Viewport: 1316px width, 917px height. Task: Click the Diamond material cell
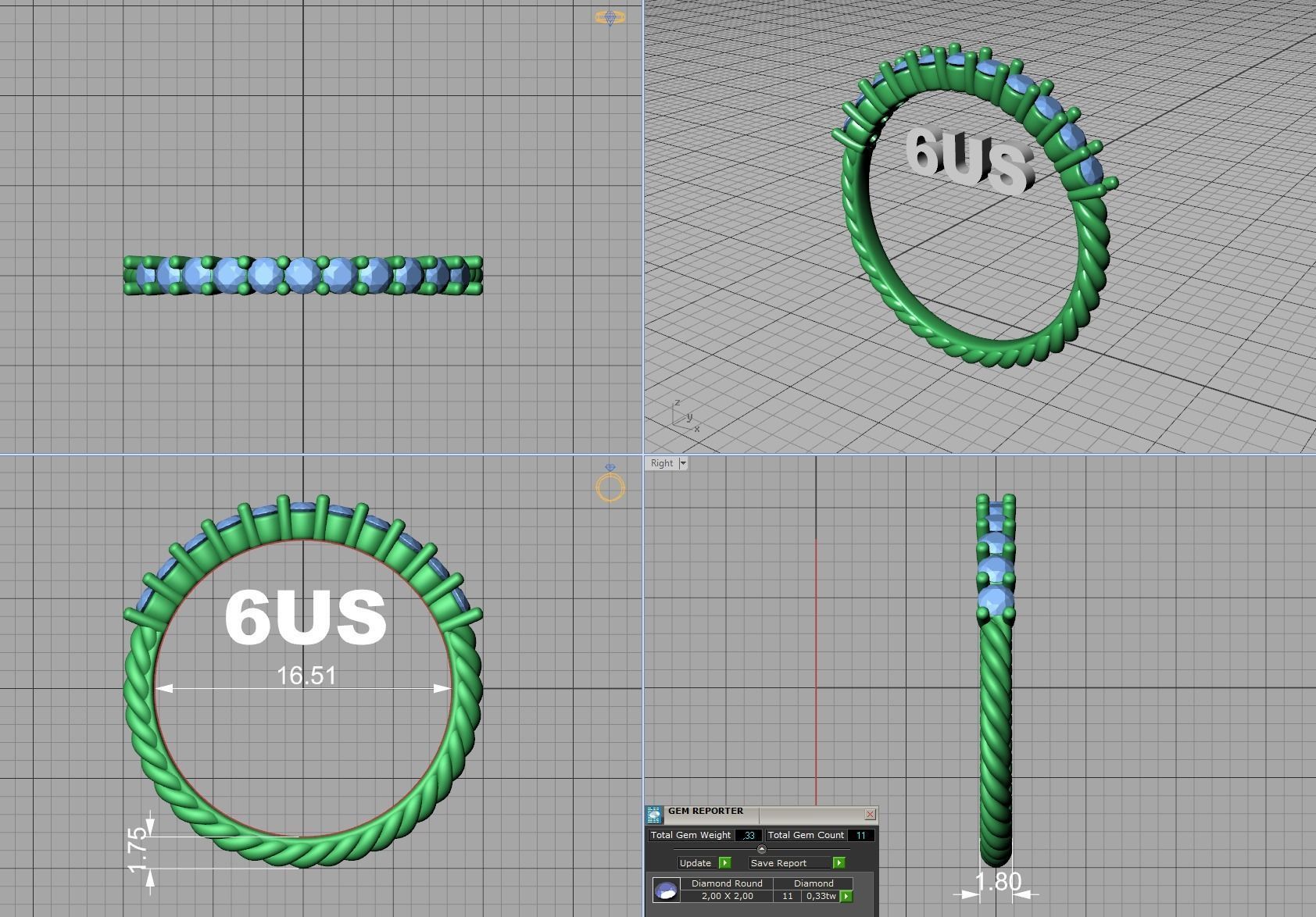point(814,883)
